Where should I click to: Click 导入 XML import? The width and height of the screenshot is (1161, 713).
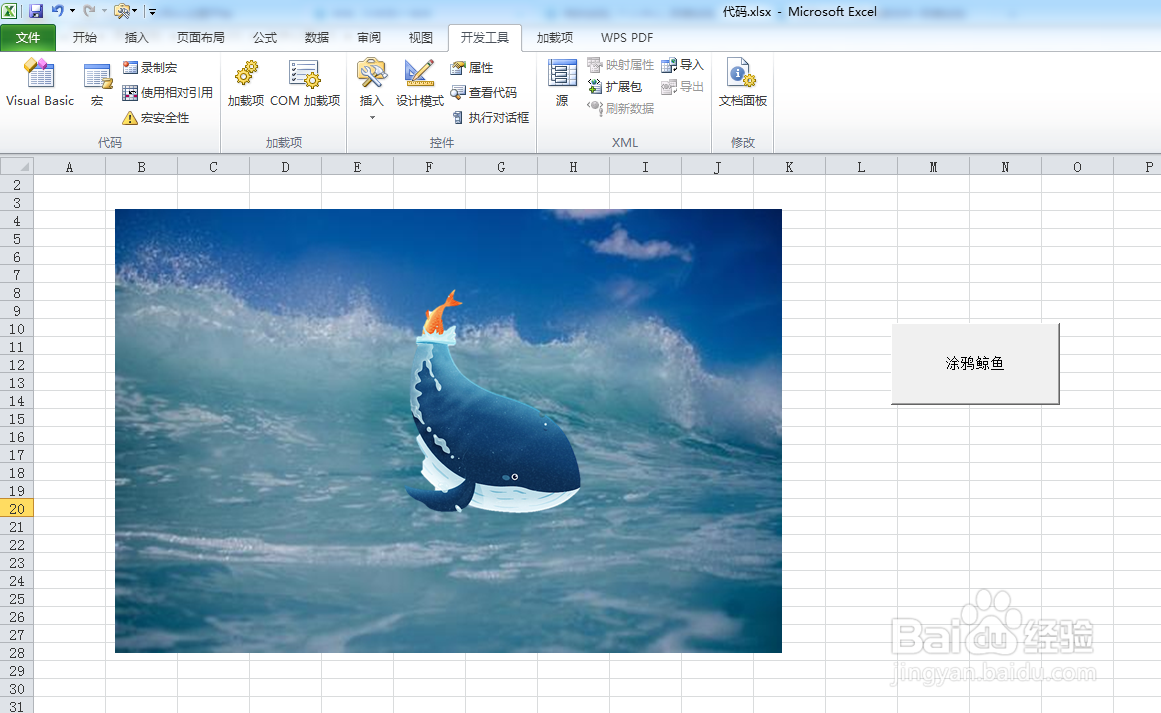[x=682, y=65]
